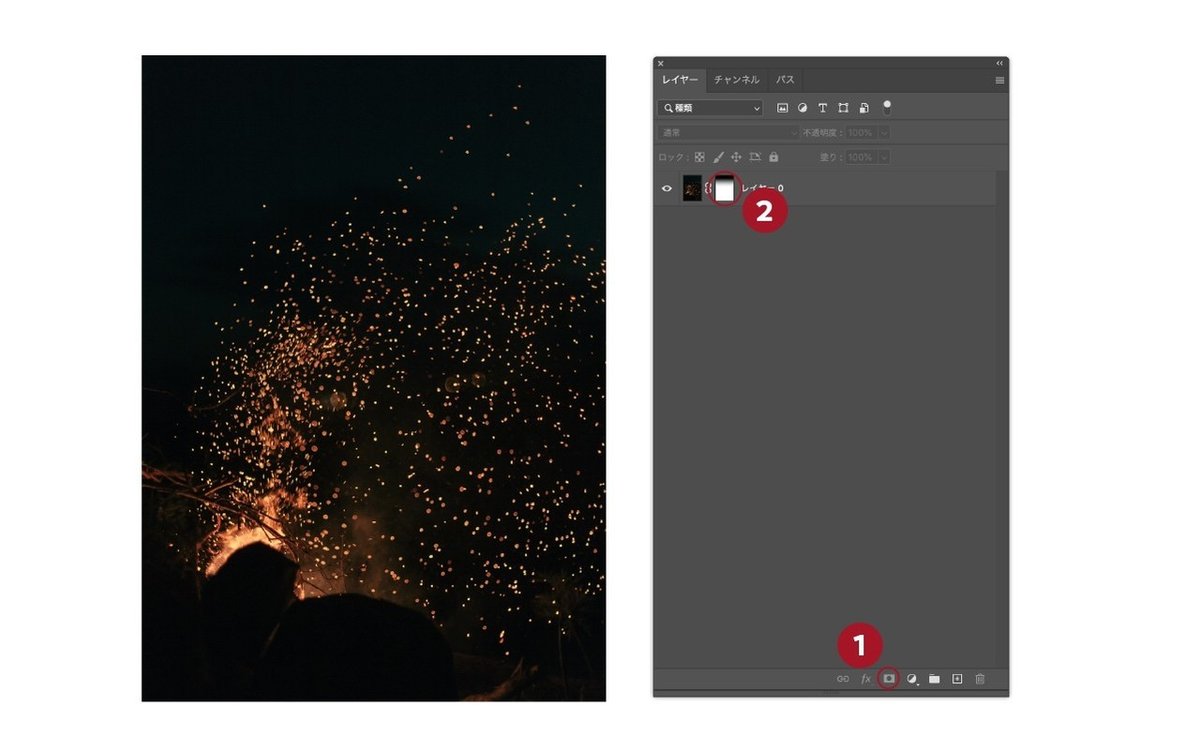Filter layers by smart objects icon
1200x750 pixels.
(864, 108)
